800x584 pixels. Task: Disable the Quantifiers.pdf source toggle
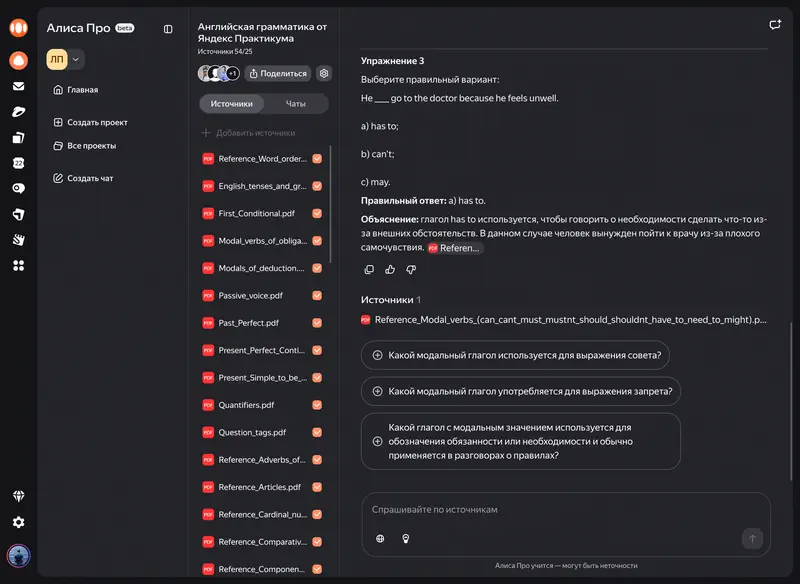click(x=318, y=405)
